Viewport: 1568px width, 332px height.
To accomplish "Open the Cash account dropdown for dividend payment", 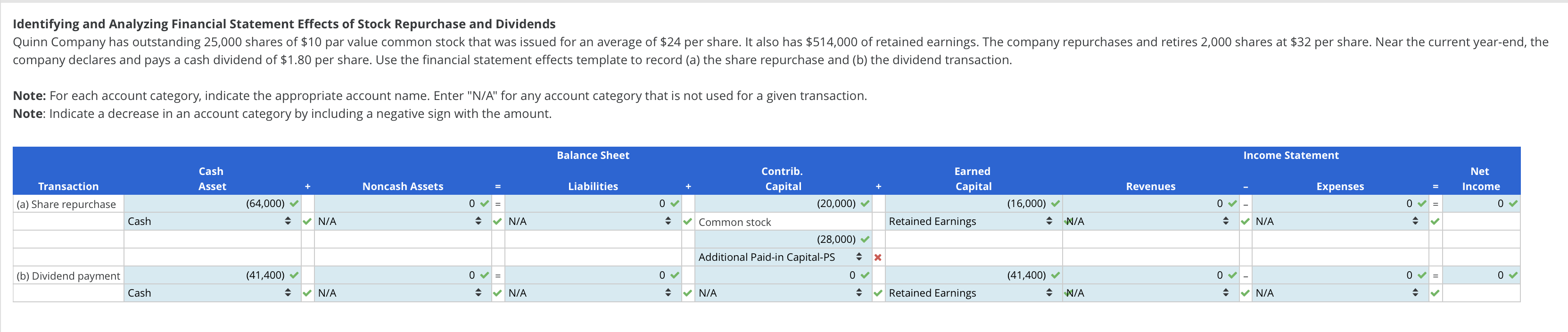I will pyautogui.click(x=212, y=293).
